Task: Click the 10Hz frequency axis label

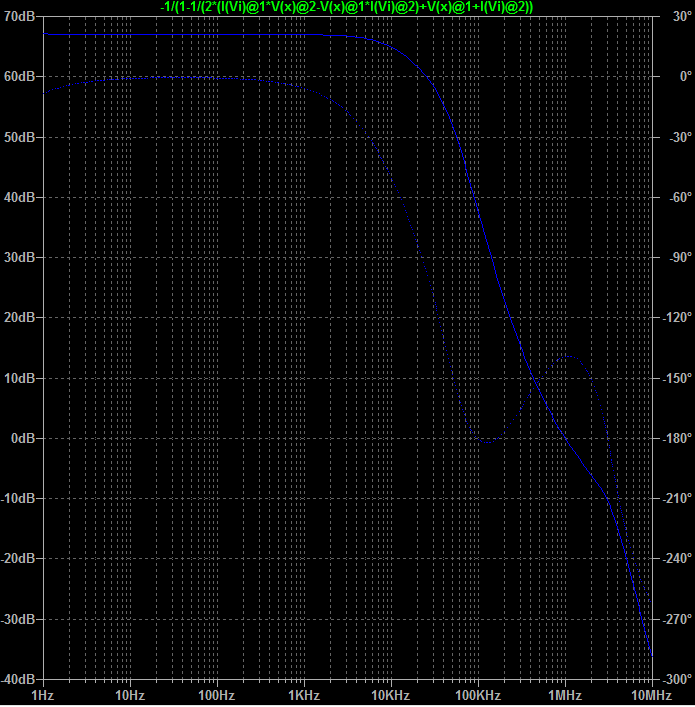Action: click(130, 695)
